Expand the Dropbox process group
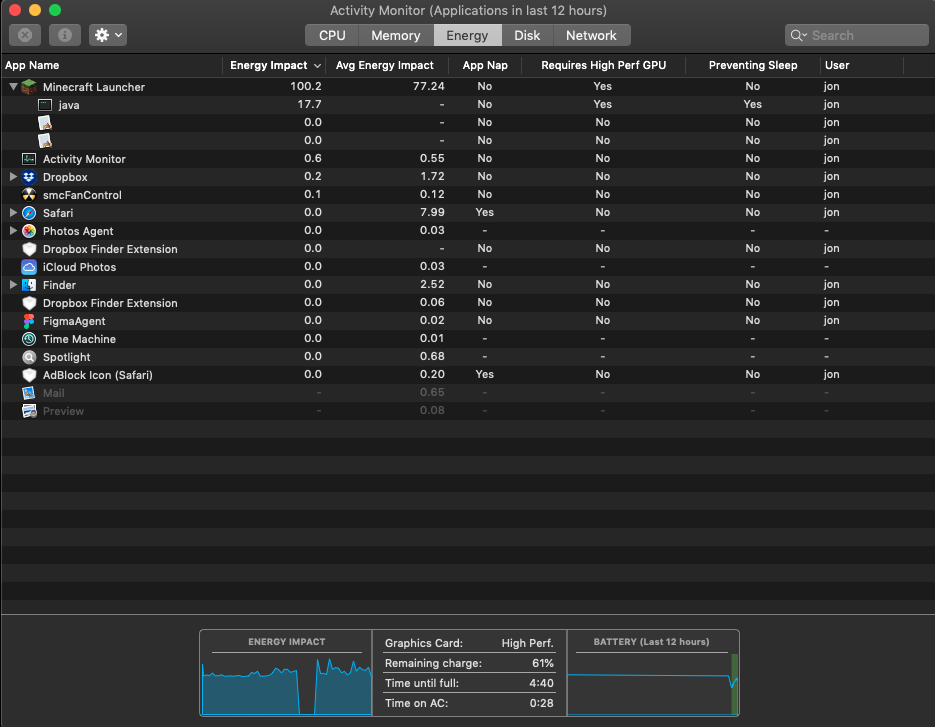This screenshot has width=935, height=727. point(13,177)
